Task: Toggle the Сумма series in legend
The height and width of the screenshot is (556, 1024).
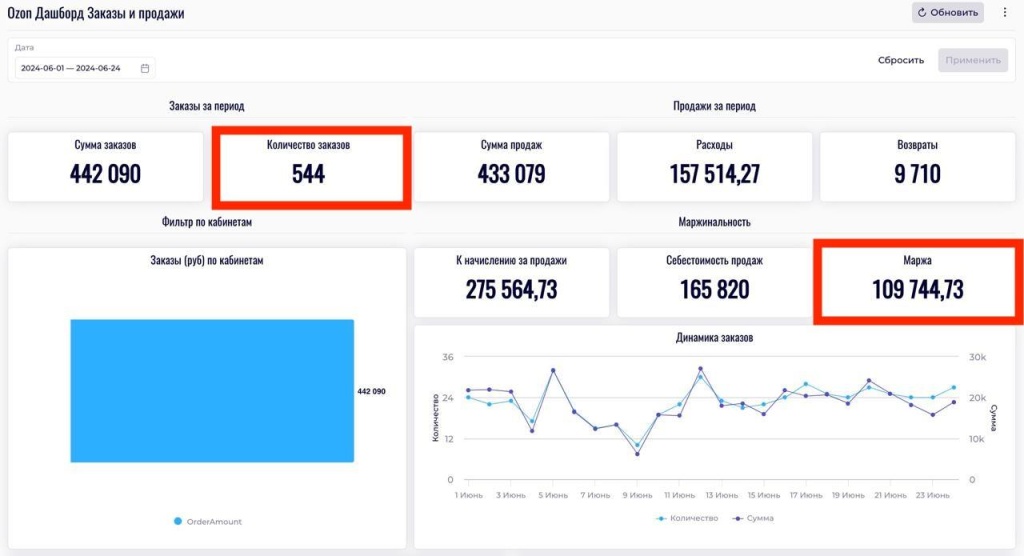Action: pos(753,518)
